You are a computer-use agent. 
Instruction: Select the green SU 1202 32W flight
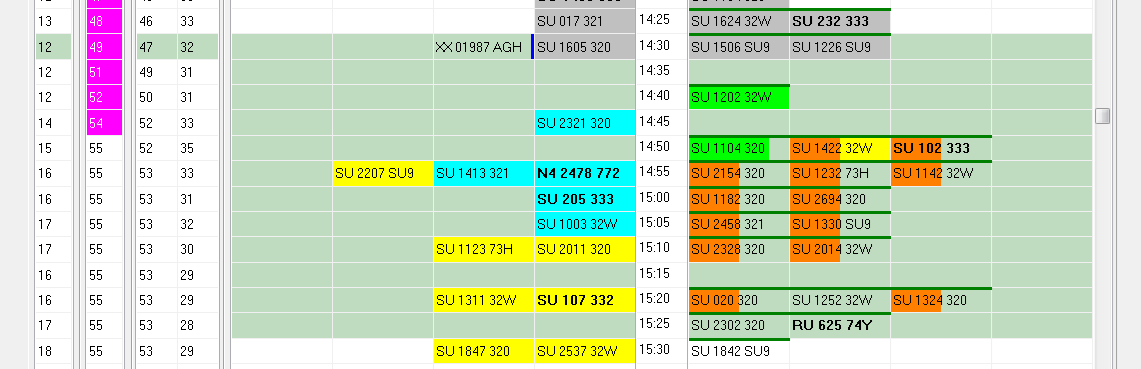tap(739, 98)
